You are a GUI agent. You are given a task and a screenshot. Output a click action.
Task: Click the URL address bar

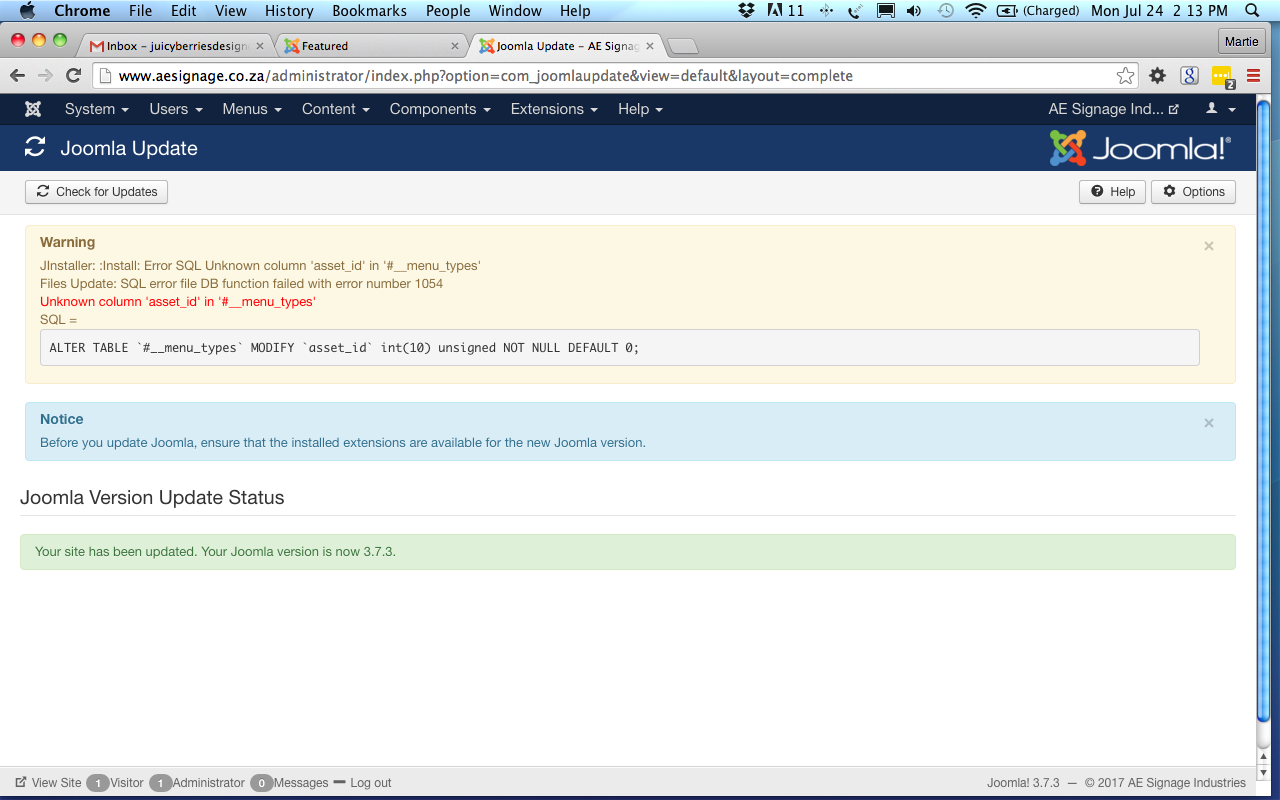coord(615,76)
